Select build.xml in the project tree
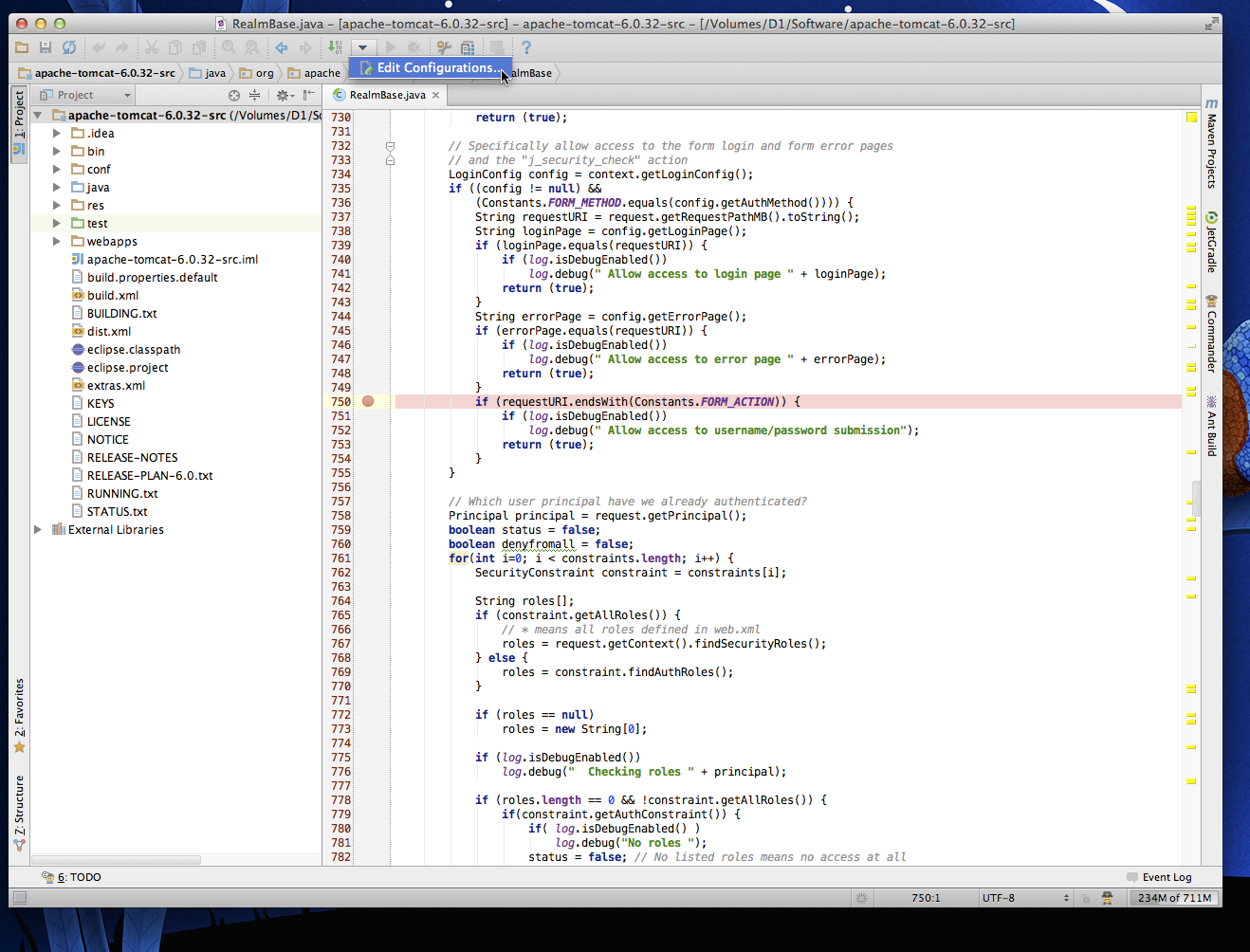The image size is (1250, 952). click(113, 296)
